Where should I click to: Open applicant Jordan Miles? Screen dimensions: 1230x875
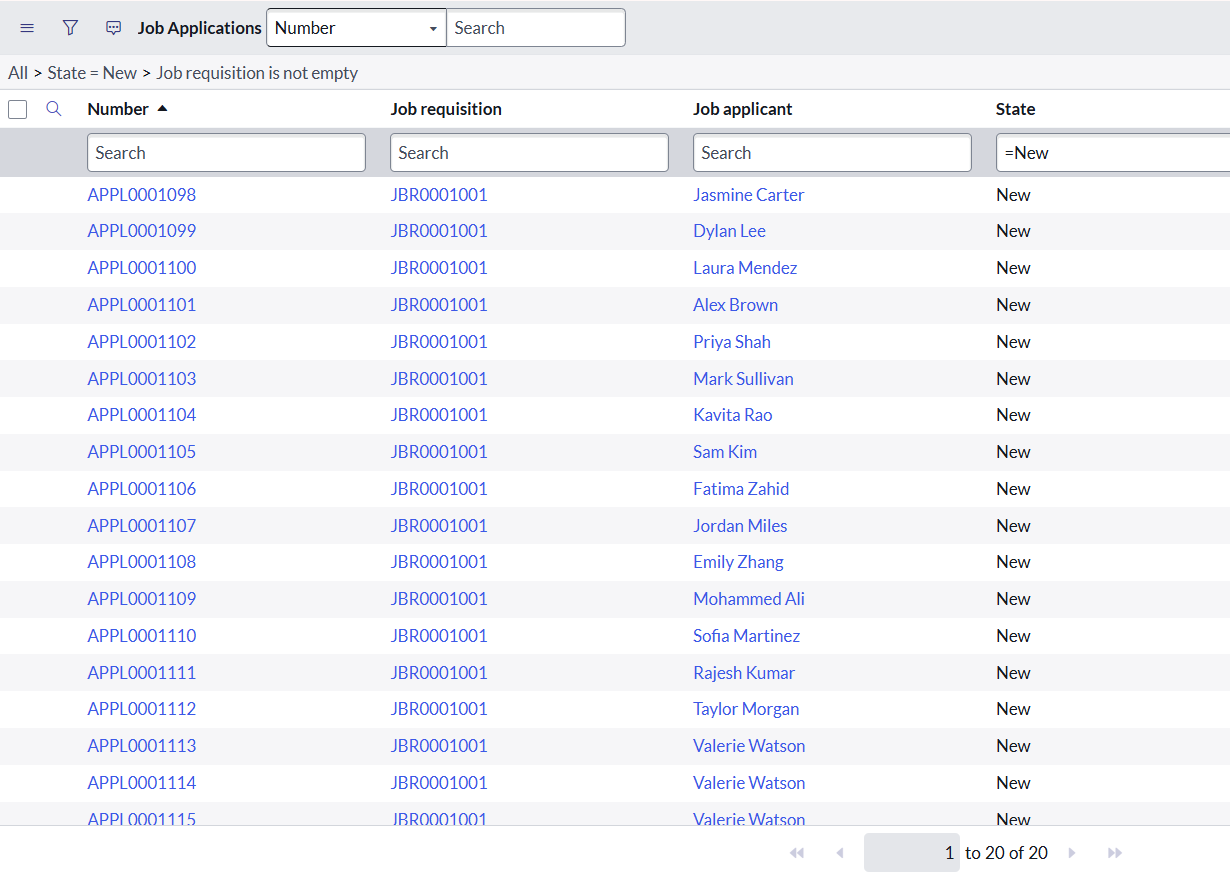click(740, 526)
